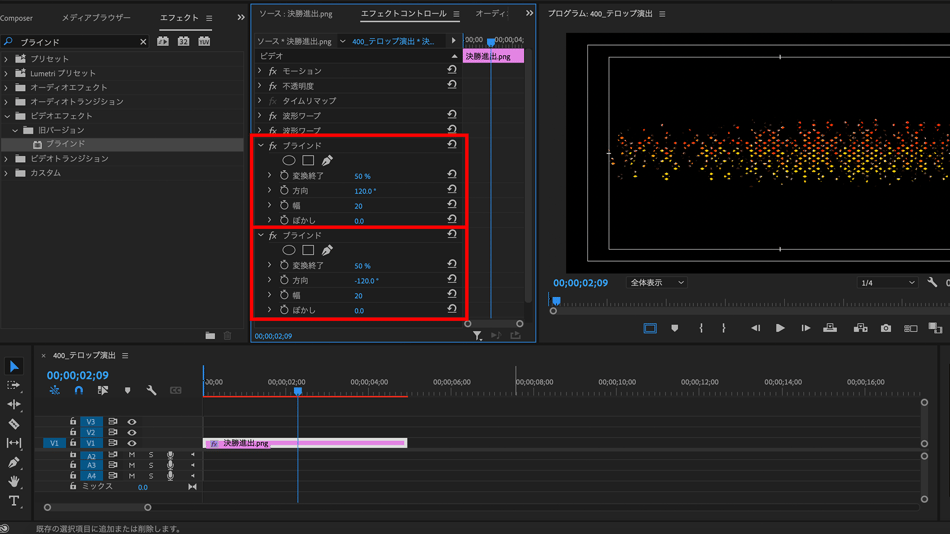Open the 全体表示 zoom level dropdown
The width and height of the screenshot is (950, 534).
click(x=656, y=283)
